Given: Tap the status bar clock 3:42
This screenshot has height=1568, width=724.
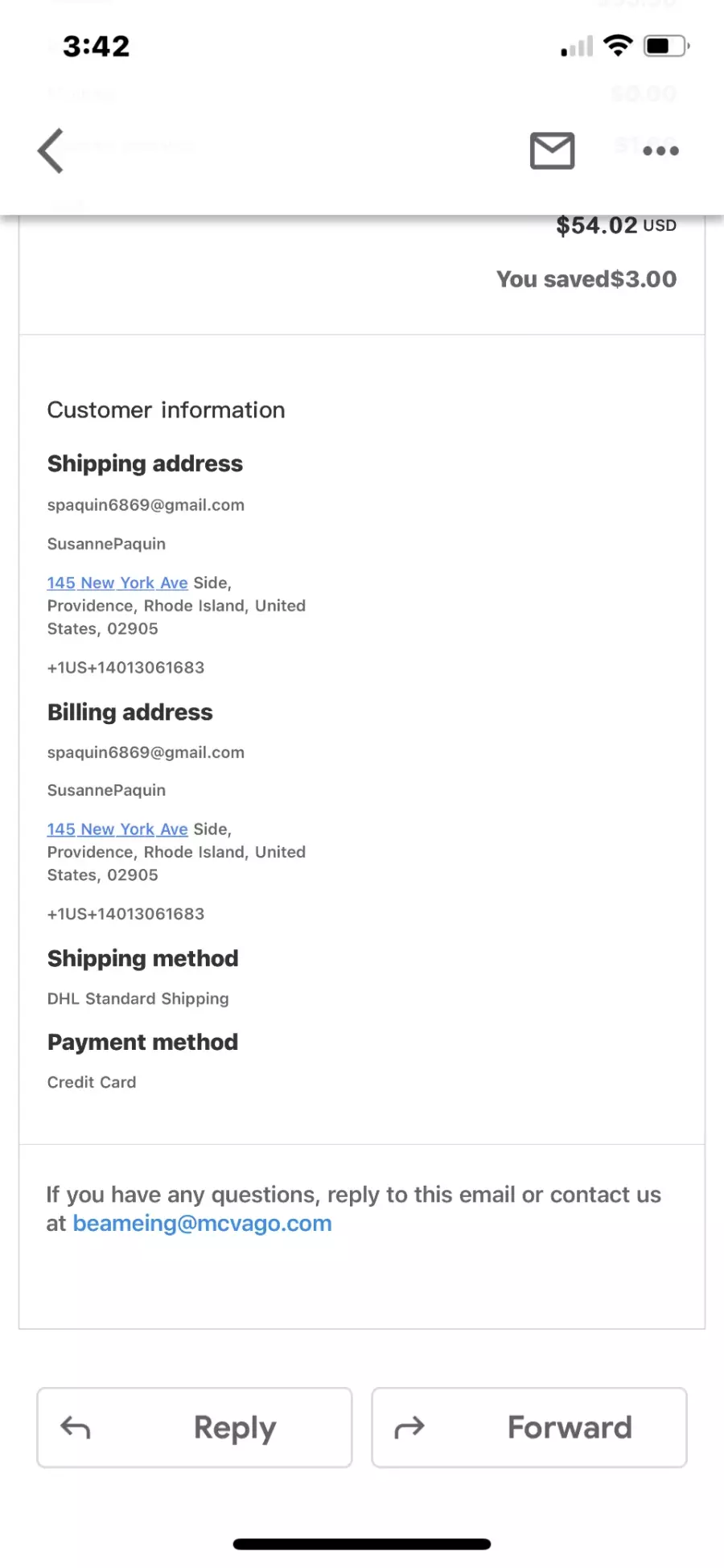Looking at the screenshot, I should 97,46.
